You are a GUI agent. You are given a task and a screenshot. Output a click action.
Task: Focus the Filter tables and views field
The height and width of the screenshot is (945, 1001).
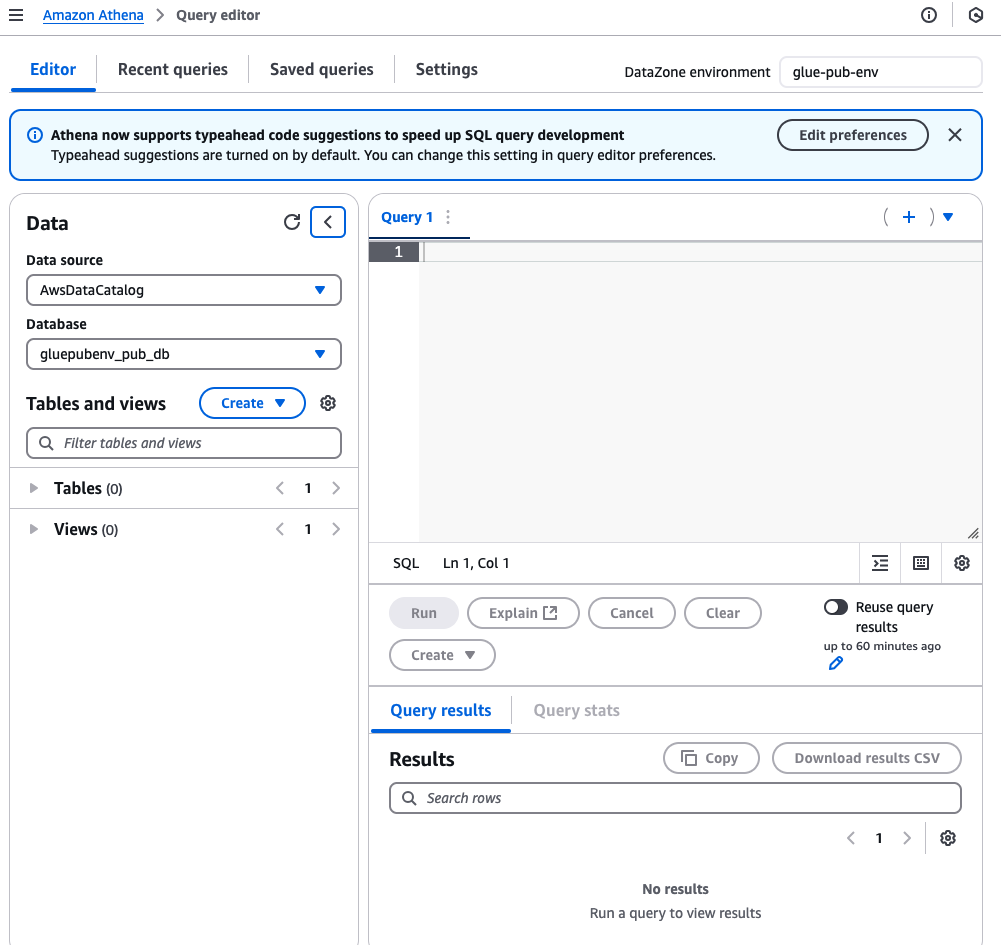point(184,443)
